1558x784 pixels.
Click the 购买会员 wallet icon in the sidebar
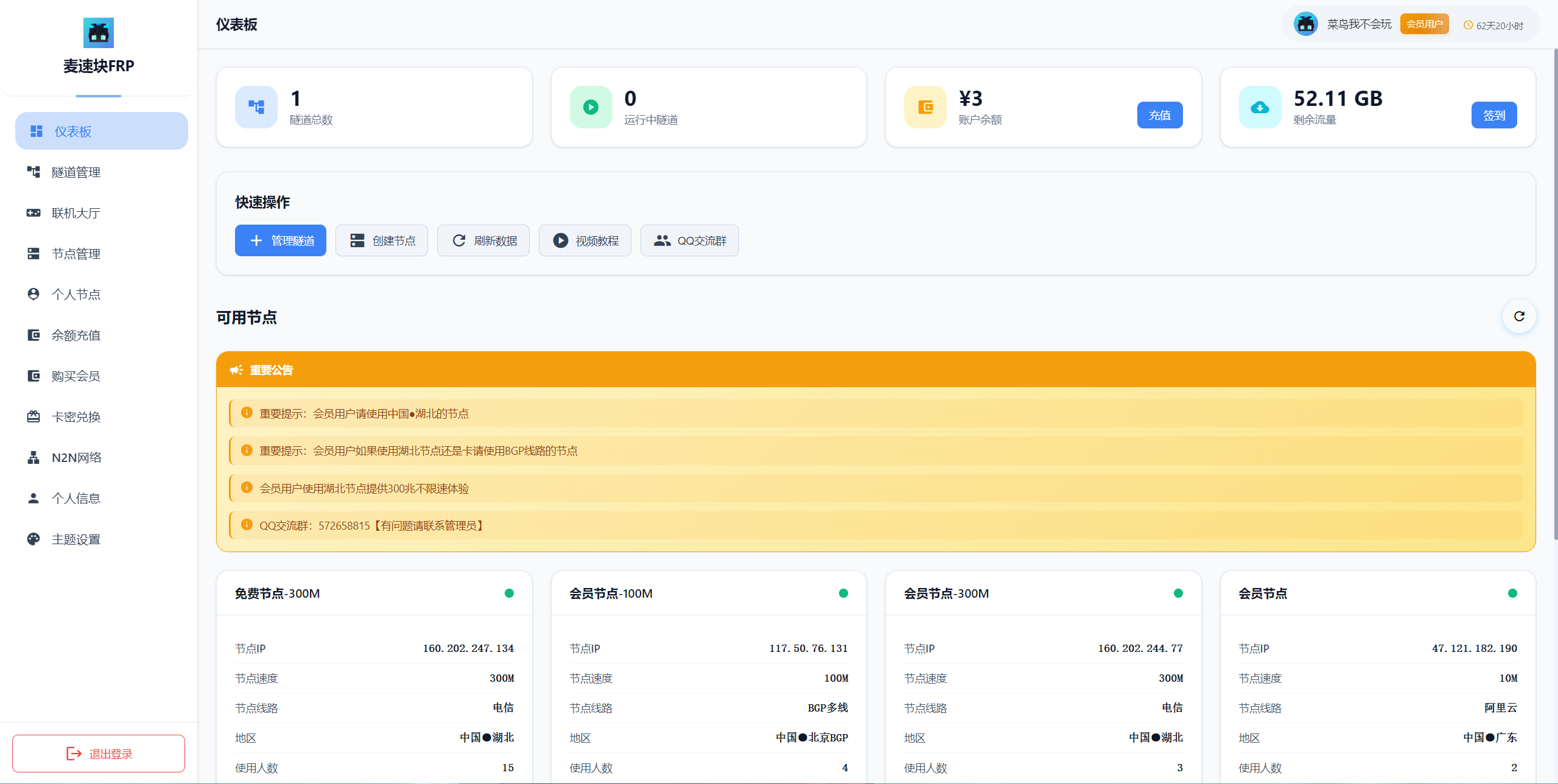33,376
